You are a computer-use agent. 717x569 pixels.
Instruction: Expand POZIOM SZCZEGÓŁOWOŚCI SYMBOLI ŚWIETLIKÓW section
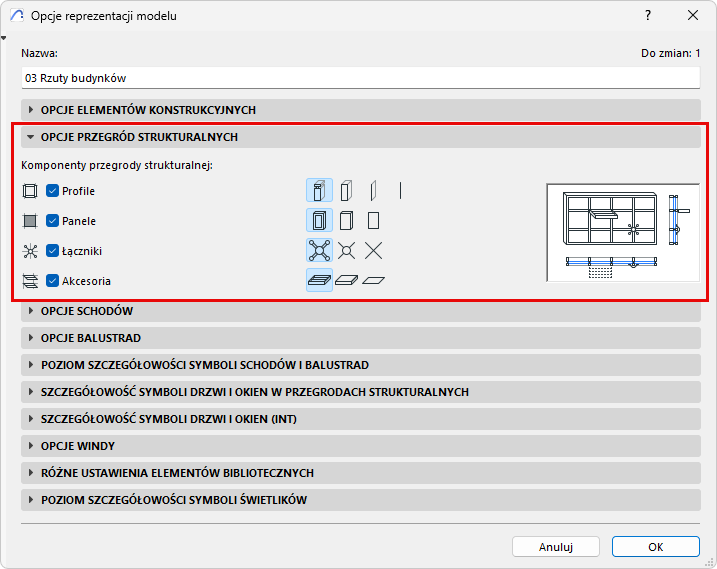click(x=361, y=500)
